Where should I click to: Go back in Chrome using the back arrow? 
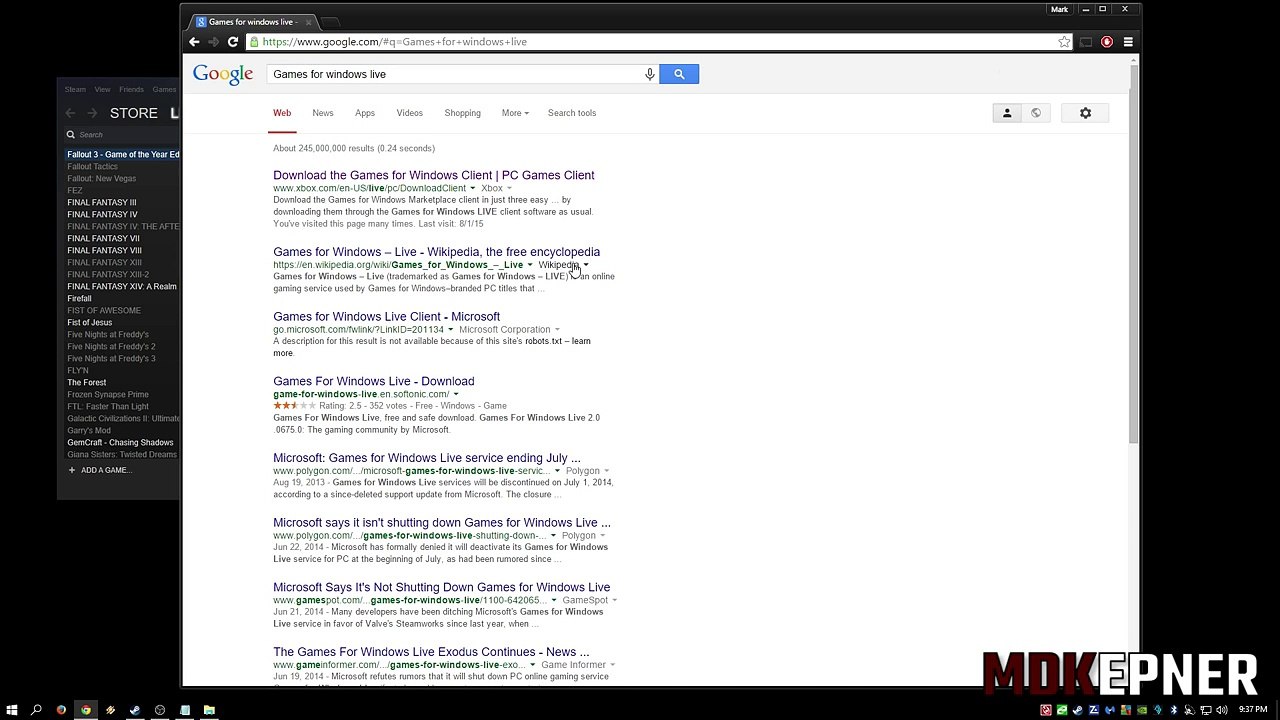point(194,42)
